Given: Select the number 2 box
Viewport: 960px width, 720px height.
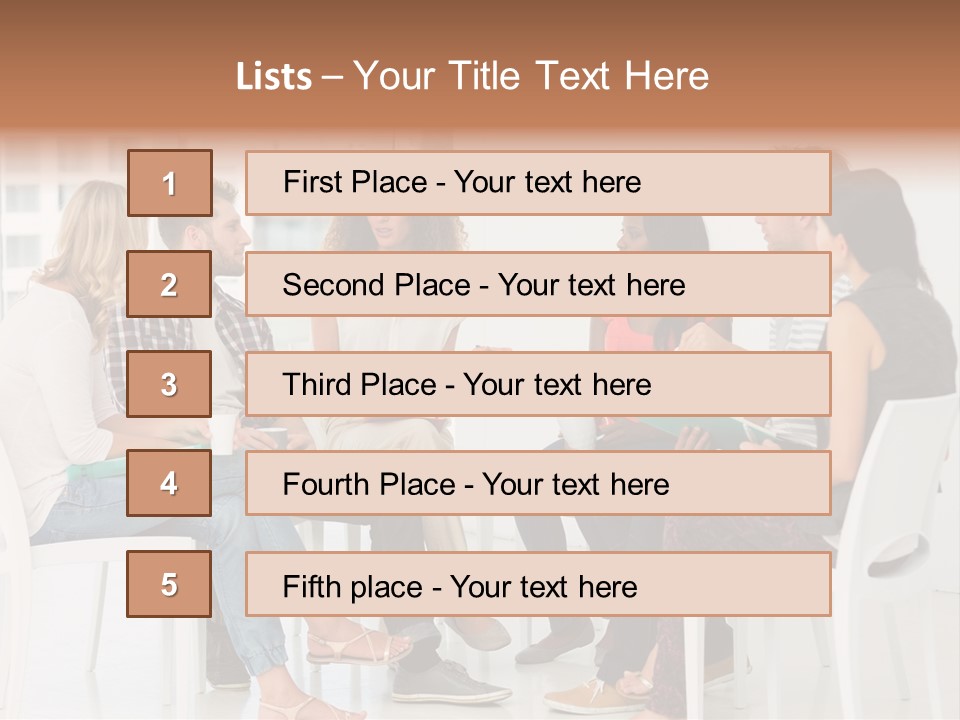Looking at the screenshot, I should [x=170, y=285].
